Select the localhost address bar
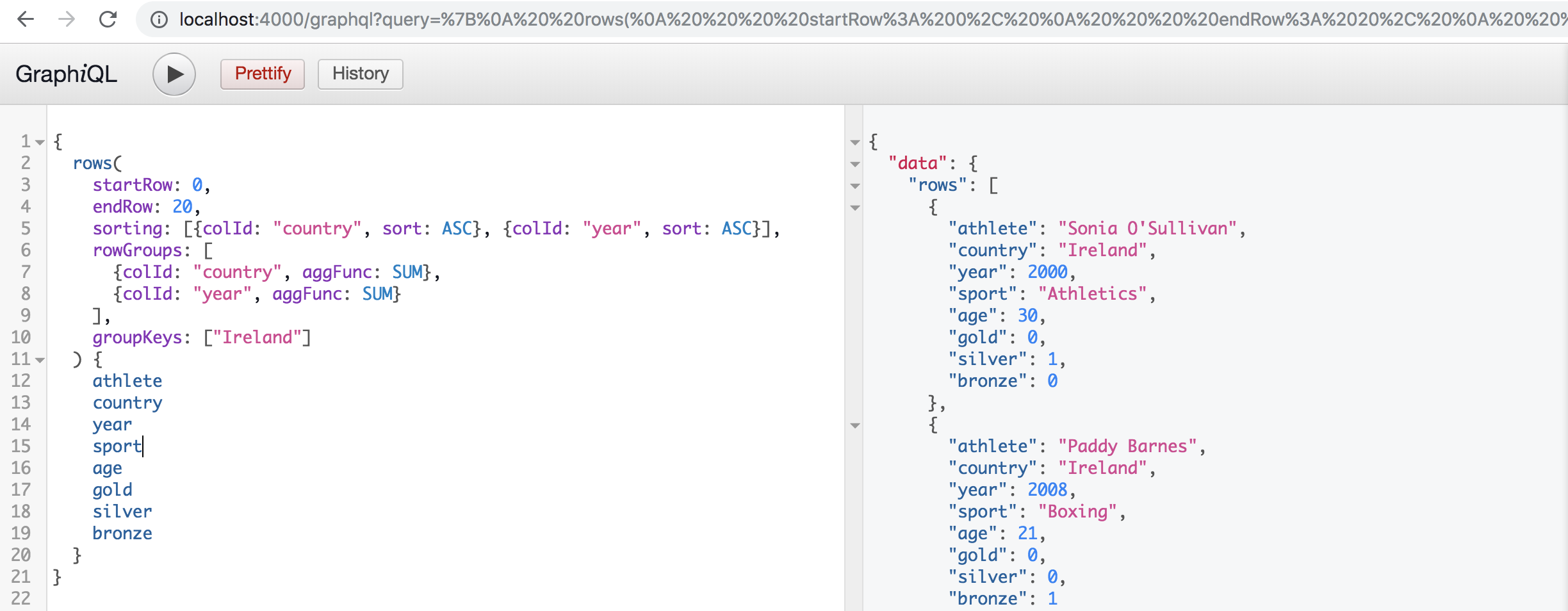 512,20
